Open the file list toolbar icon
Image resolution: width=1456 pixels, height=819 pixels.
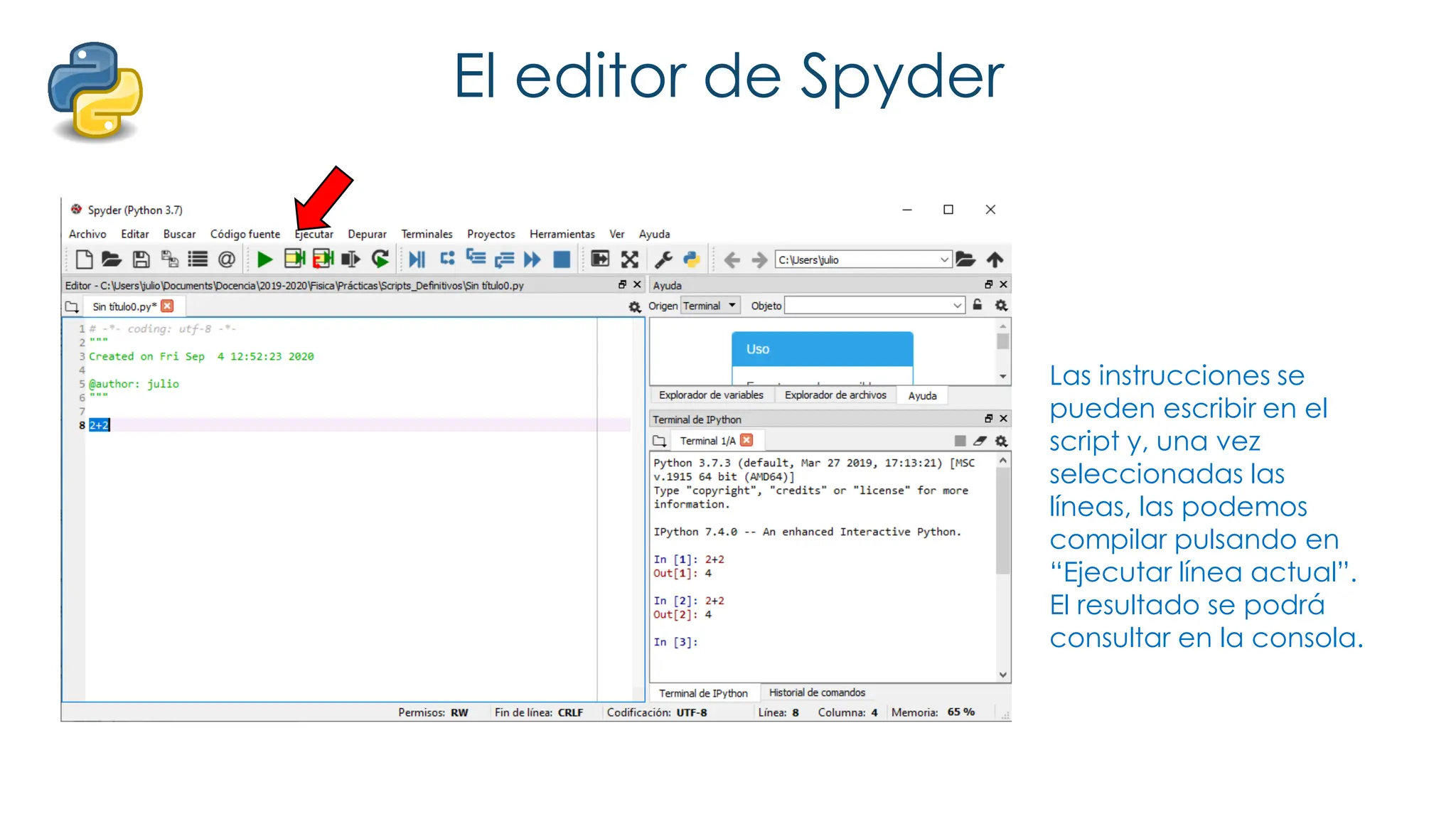click(198, 259)
